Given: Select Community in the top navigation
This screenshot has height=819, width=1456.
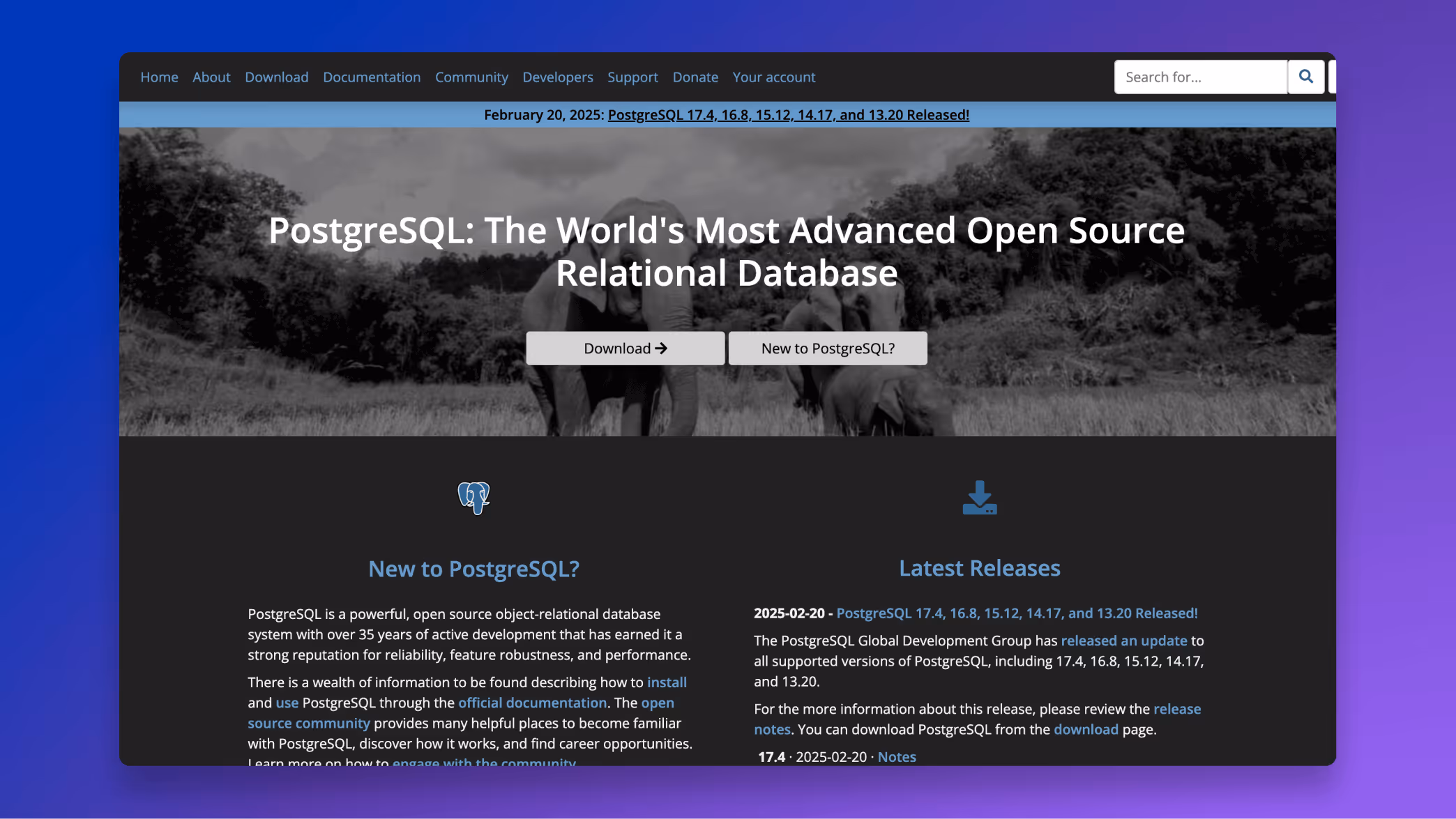Looking at the screenshot, I should (471, 77).
